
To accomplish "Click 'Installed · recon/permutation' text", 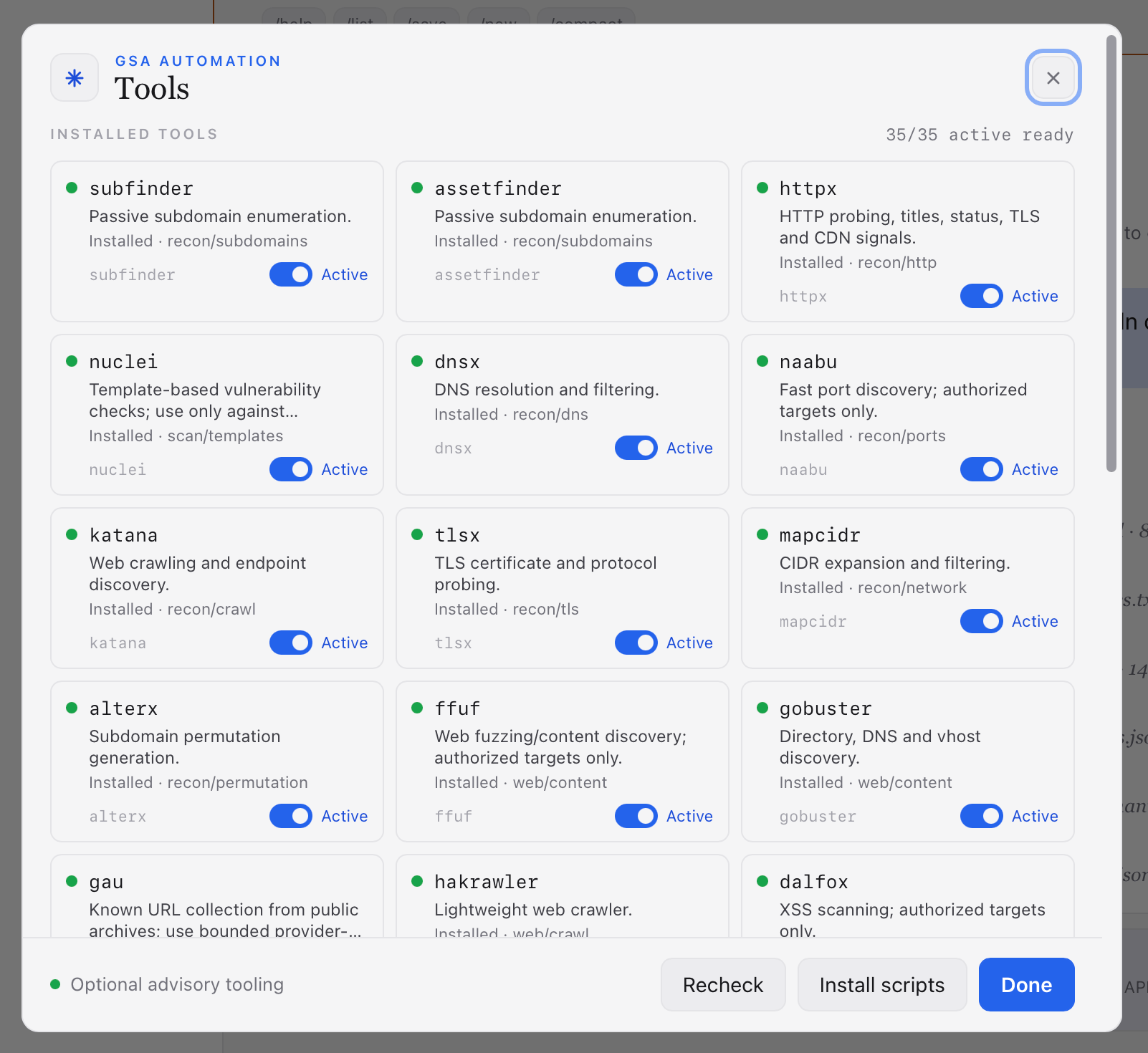I will tap(198, 782).
